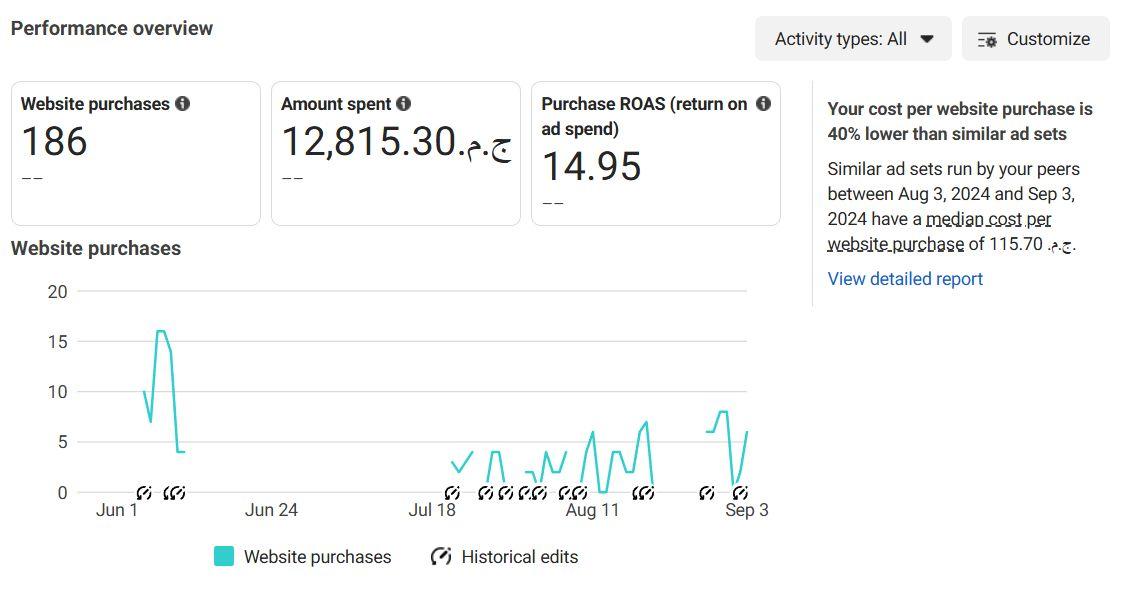
Task: Click the early June peak of the purchases line
Action: 161,331
